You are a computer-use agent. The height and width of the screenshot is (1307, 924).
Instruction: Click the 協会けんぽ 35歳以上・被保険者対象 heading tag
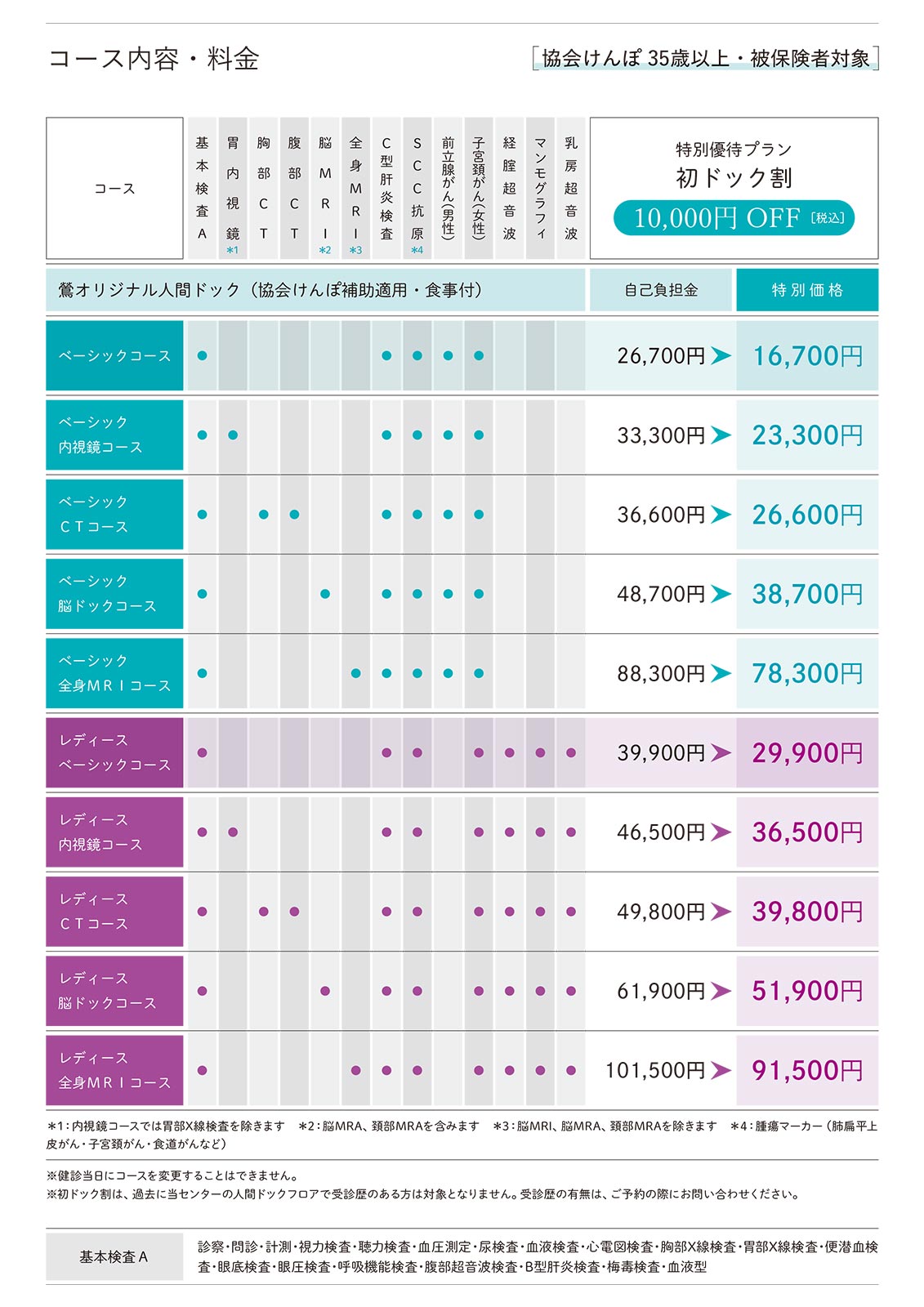[x=706, y=59]
